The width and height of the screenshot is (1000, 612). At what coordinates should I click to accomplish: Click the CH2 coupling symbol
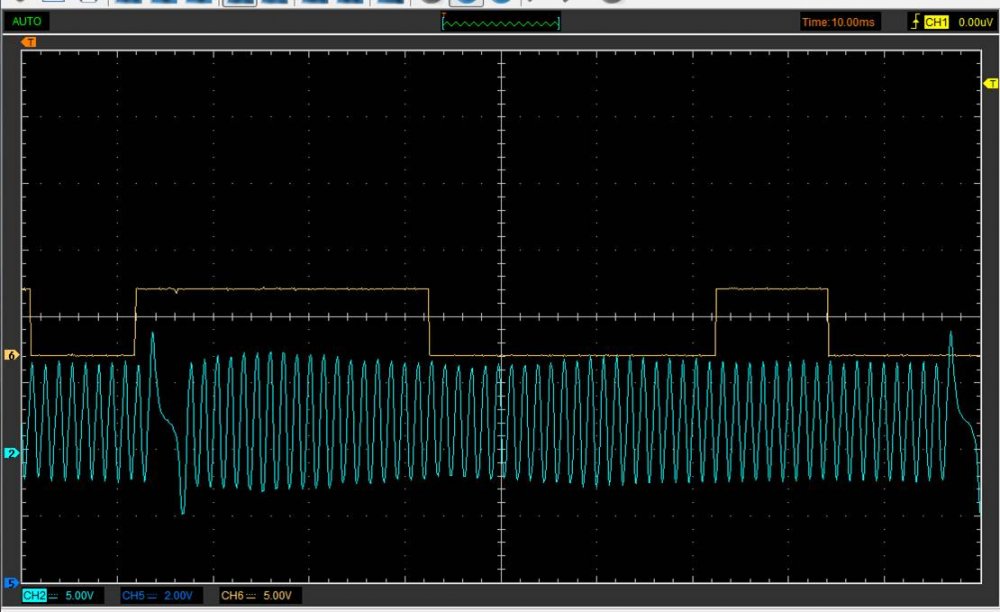point(54,596)
